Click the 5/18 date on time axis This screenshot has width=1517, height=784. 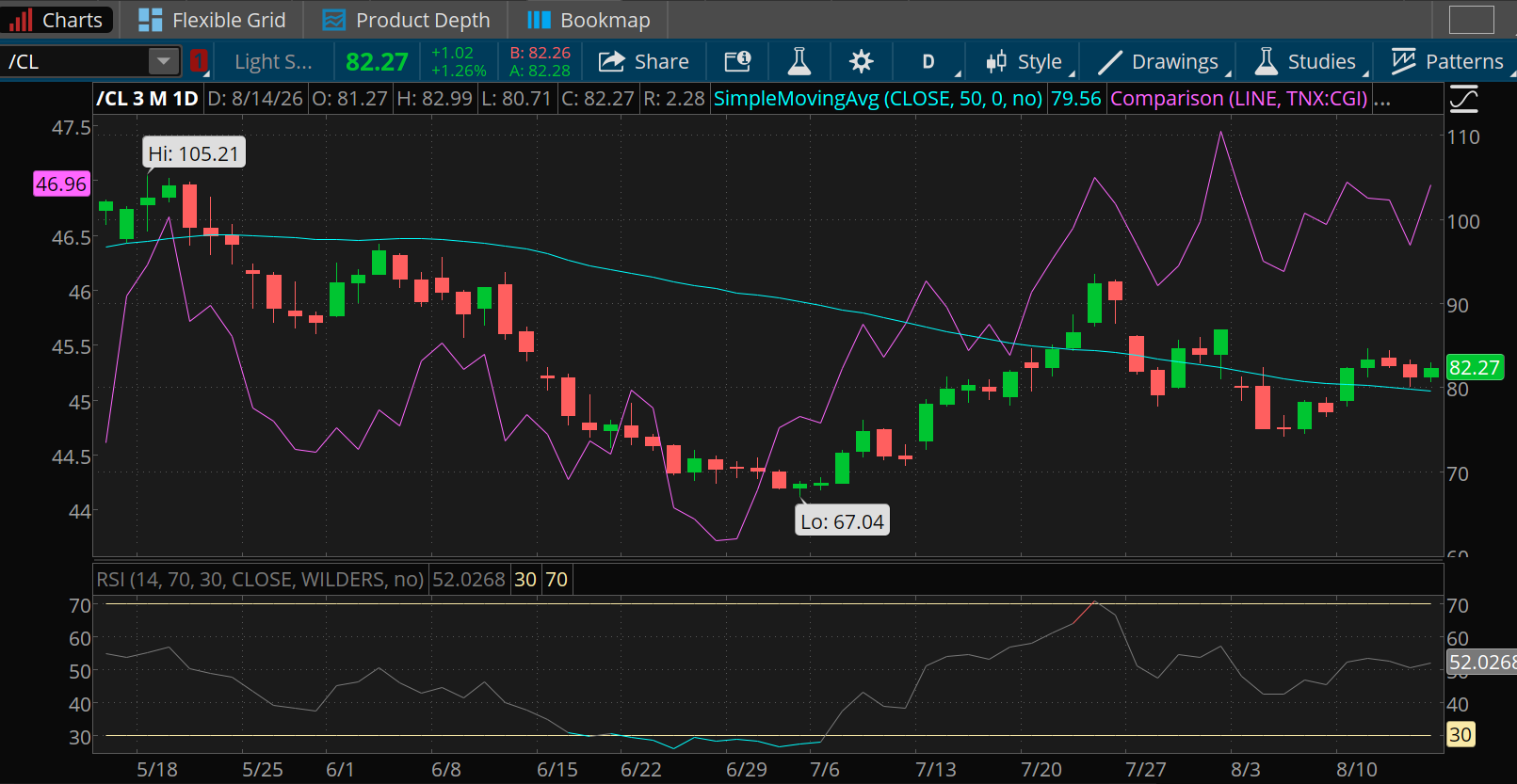pos(157,769)
